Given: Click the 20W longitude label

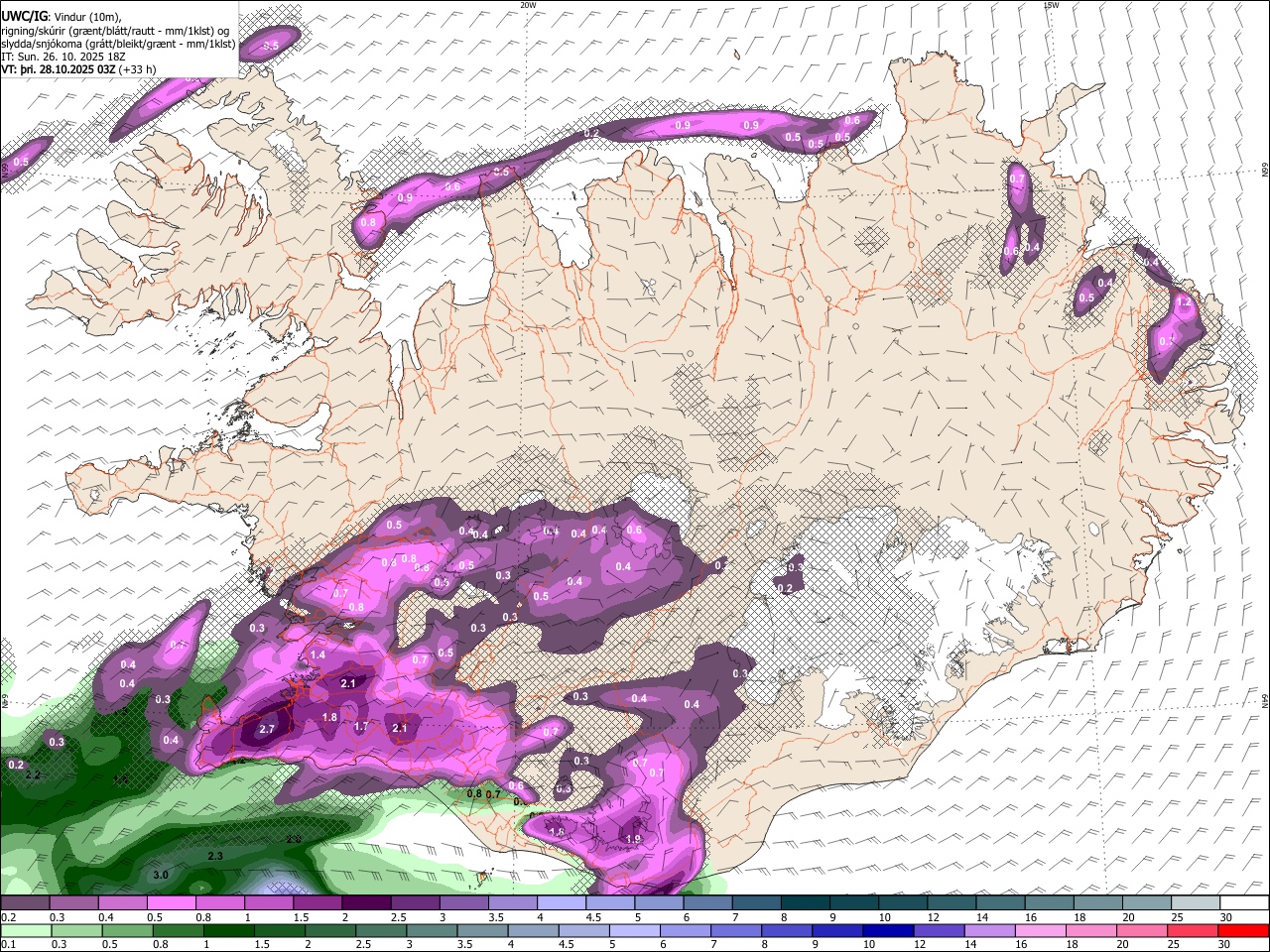Looking at the screenshot, I should pyautogui.click(x=528, y=5).
